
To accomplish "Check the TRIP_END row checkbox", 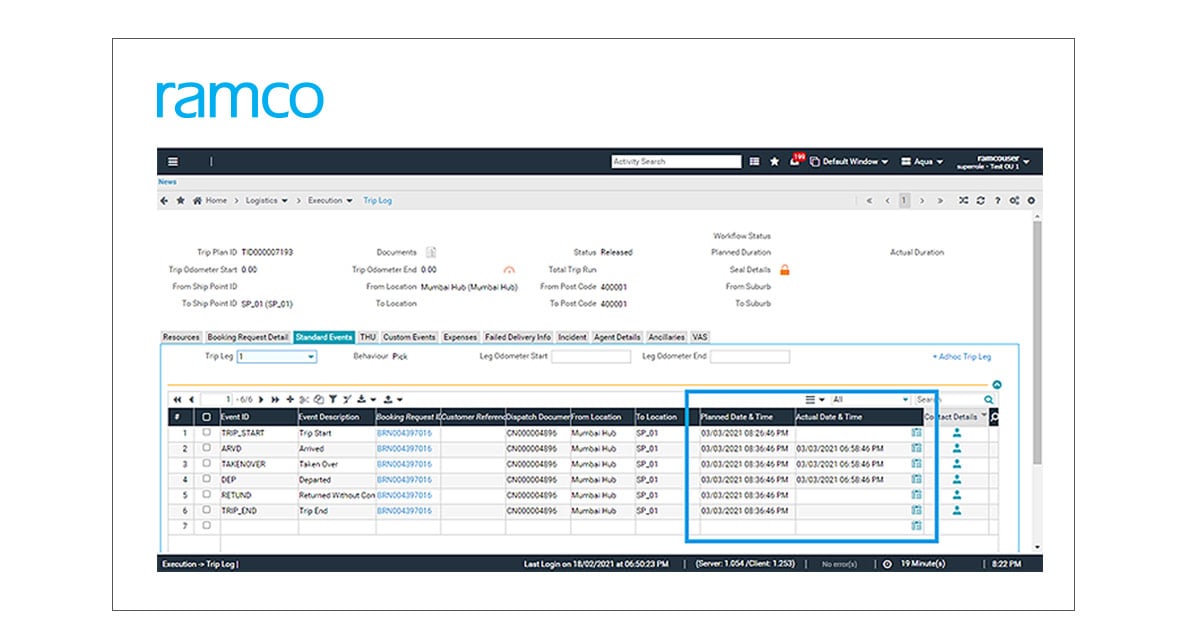I will coord(207,510).
